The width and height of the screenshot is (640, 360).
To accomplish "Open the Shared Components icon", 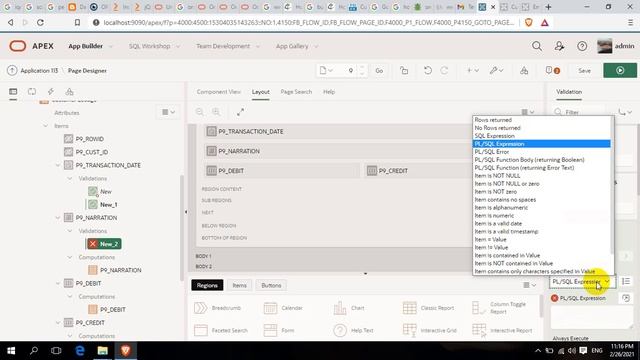I will point(524,71).
